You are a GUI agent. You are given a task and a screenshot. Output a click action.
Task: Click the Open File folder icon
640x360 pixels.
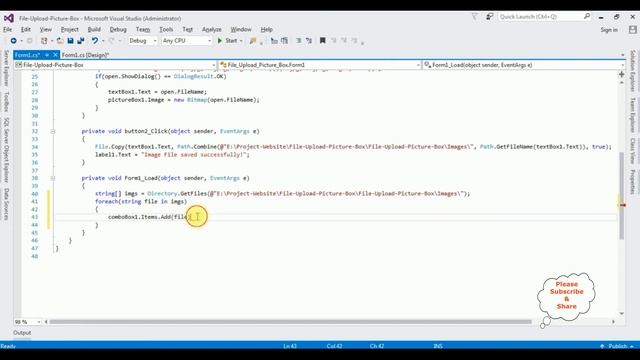(60, 41)
